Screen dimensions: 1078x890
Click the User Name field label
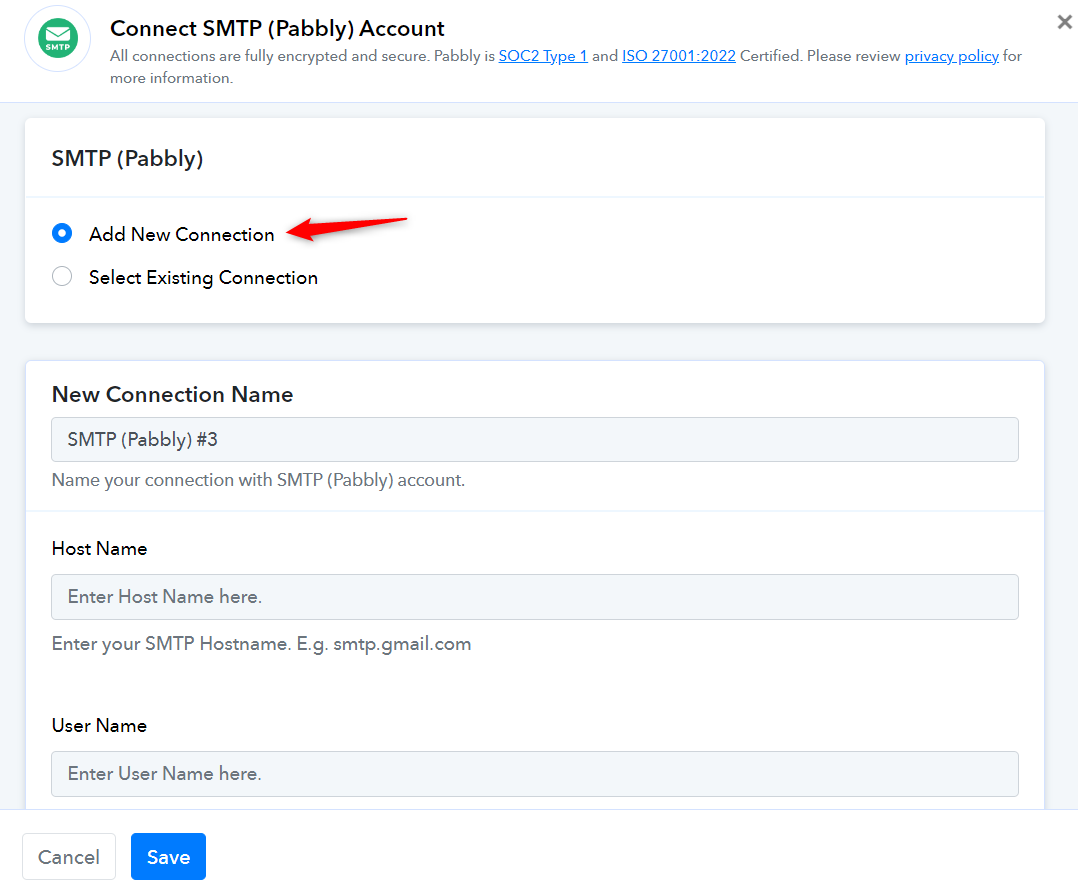[x=100, y=726]
